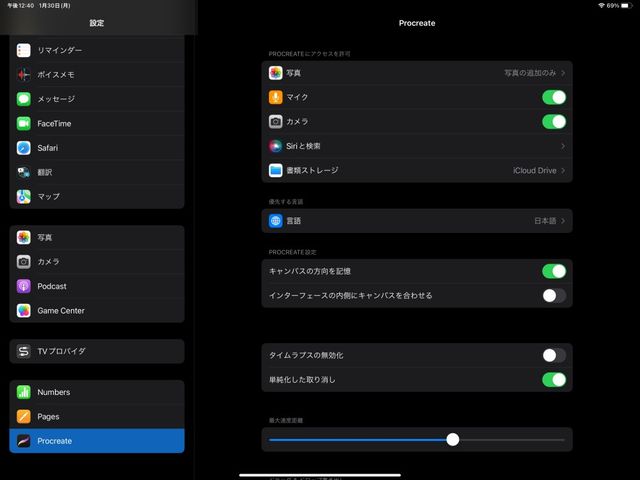Open Numbers settings in sidebar

(97, 392)
